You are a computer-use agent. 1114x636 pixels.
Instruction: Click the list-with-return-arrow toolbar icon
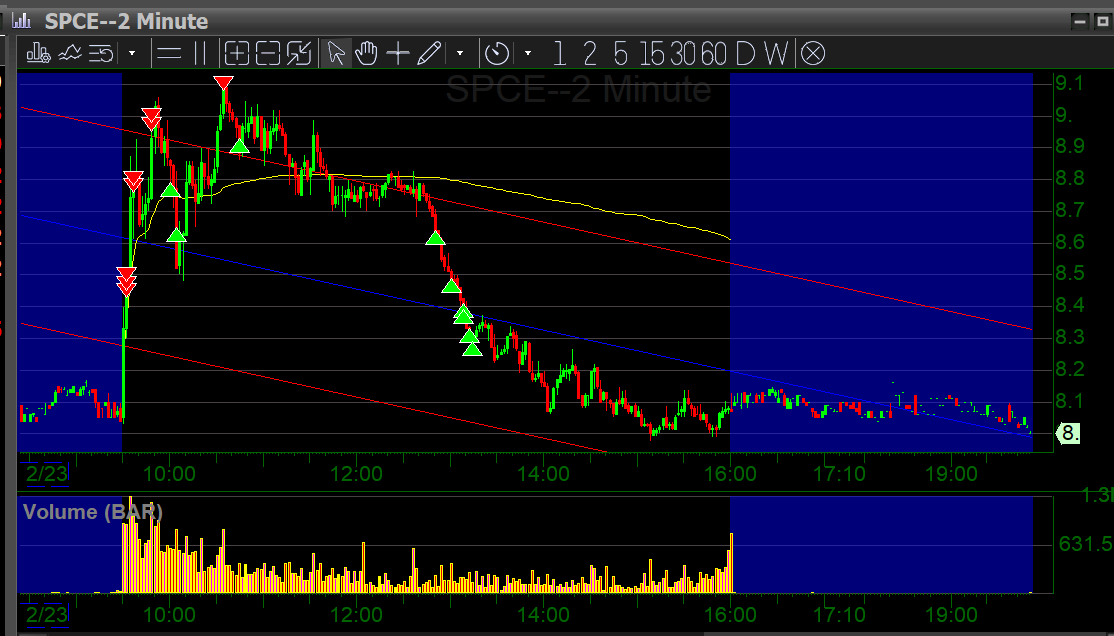coord(102,53)
